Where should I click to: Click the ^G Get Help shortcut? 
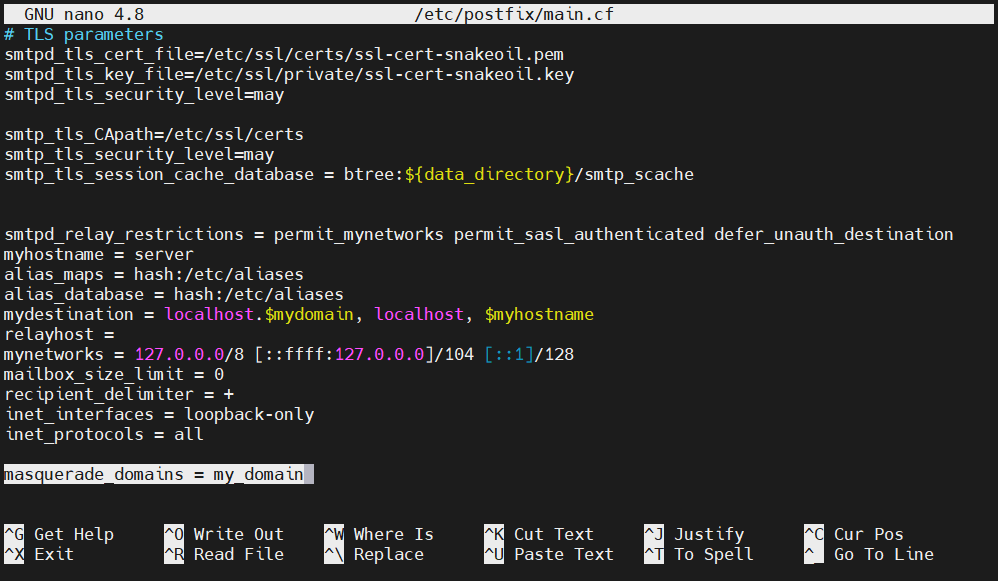click(x=59, y=534)
